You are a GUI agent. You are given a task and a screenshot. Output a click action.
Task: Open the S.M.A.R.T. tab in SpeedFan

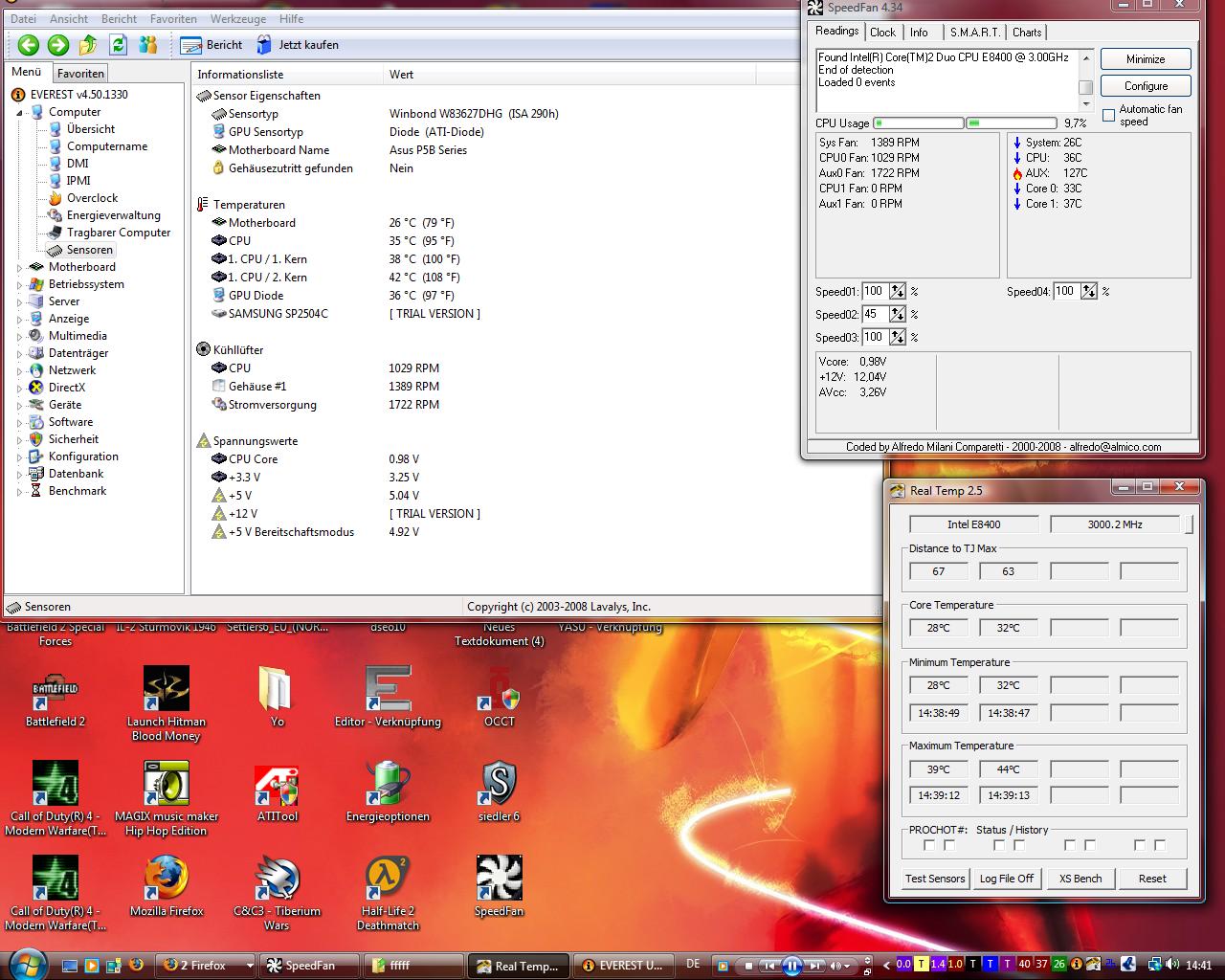(x=974, y=33)
